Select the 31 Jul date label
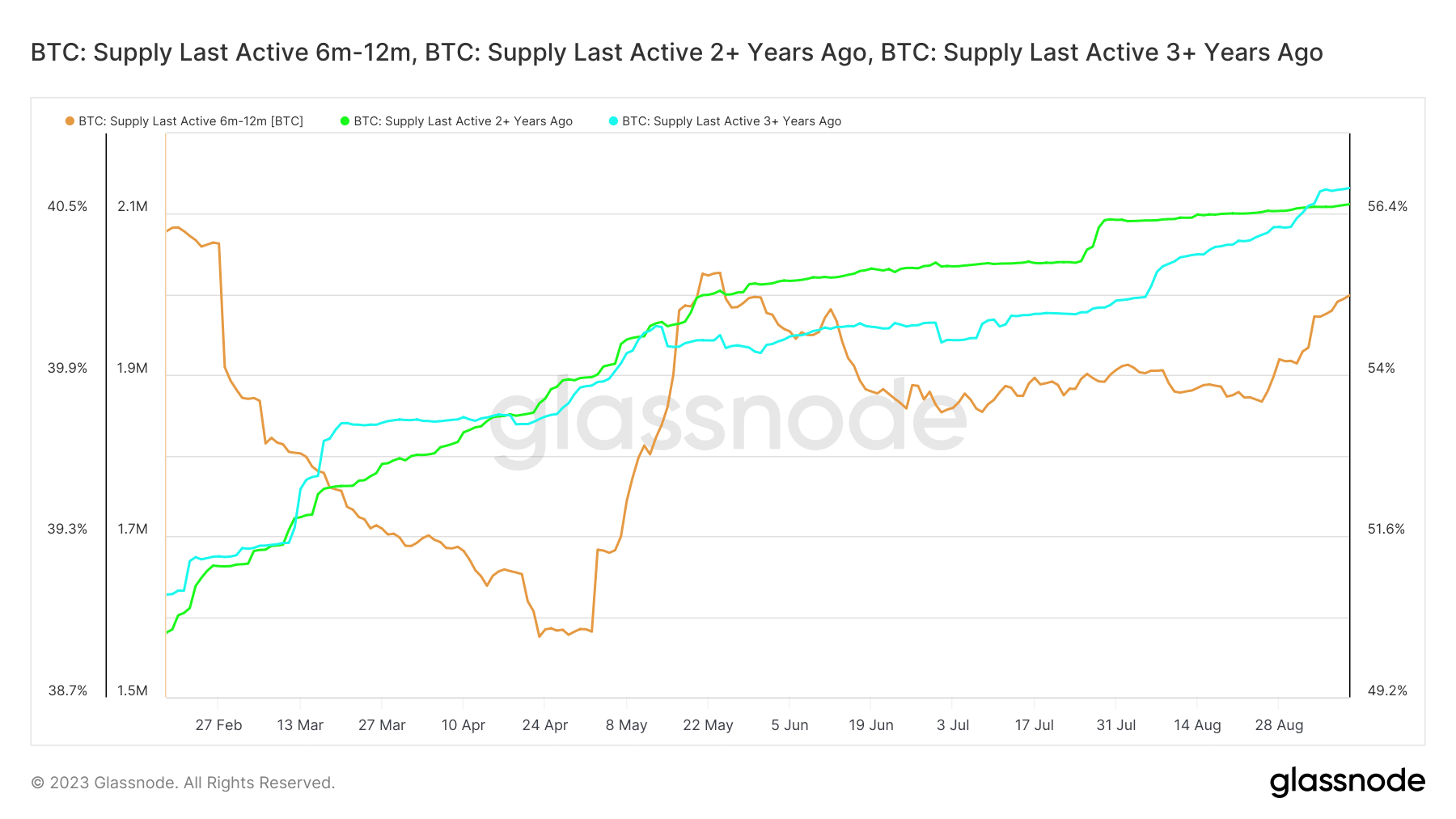Screen dimensions: 1456x819 [x=1116, y=725]
